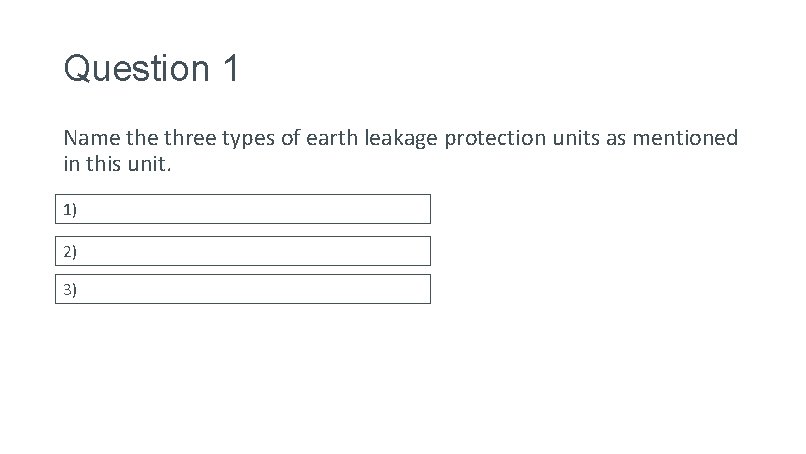Click "in this unit." on second line

pos(118,164)
